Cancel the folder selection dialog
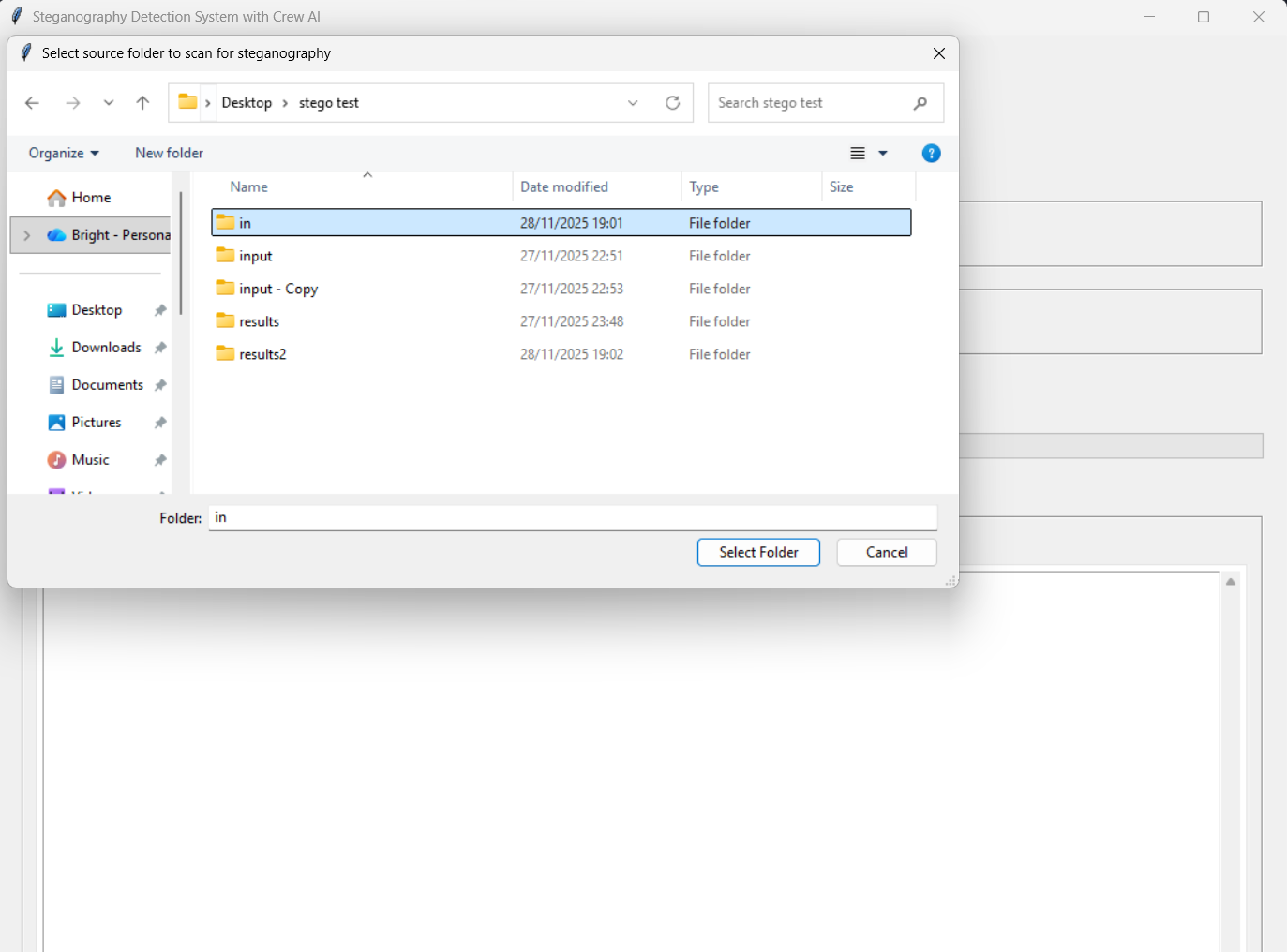This screenshot has width=1287, height=952. (886, 552)
